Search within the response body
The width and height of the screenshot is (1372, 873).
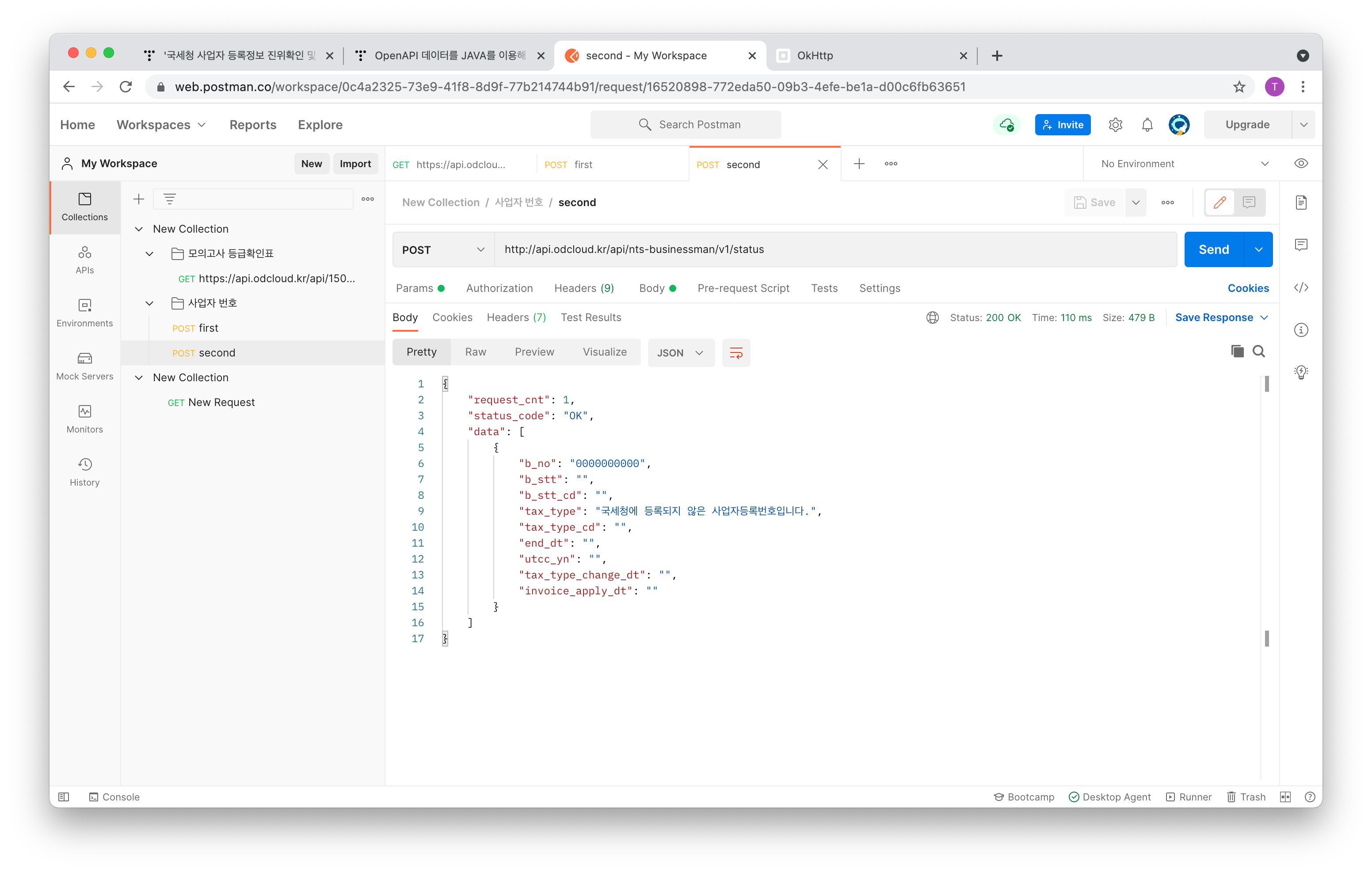pyautogui.click(x=1258, y=351)
